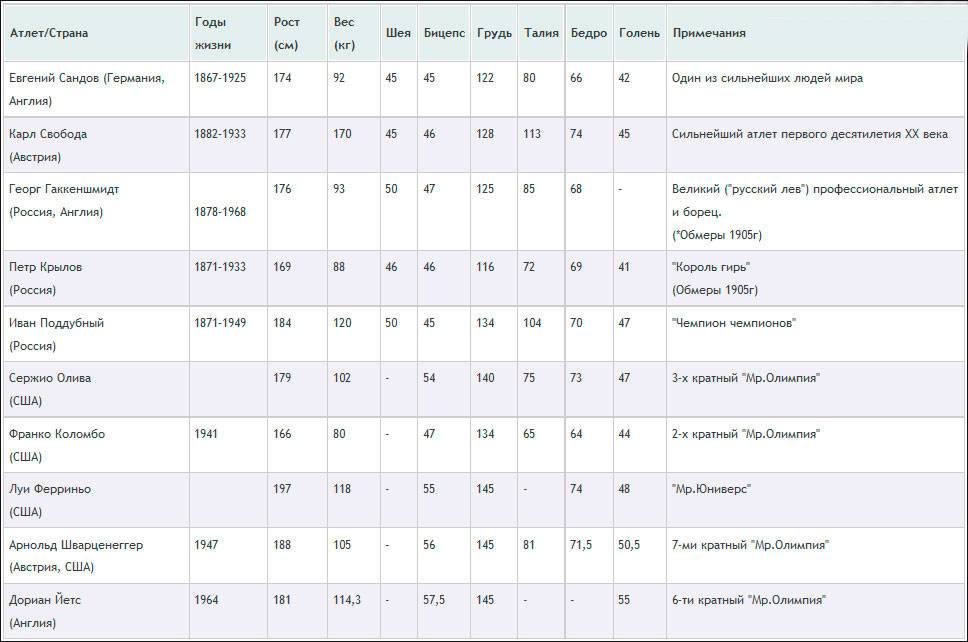Select Карл Свобода's weight cell 170

pyautogui.click(x=342, y=134)
